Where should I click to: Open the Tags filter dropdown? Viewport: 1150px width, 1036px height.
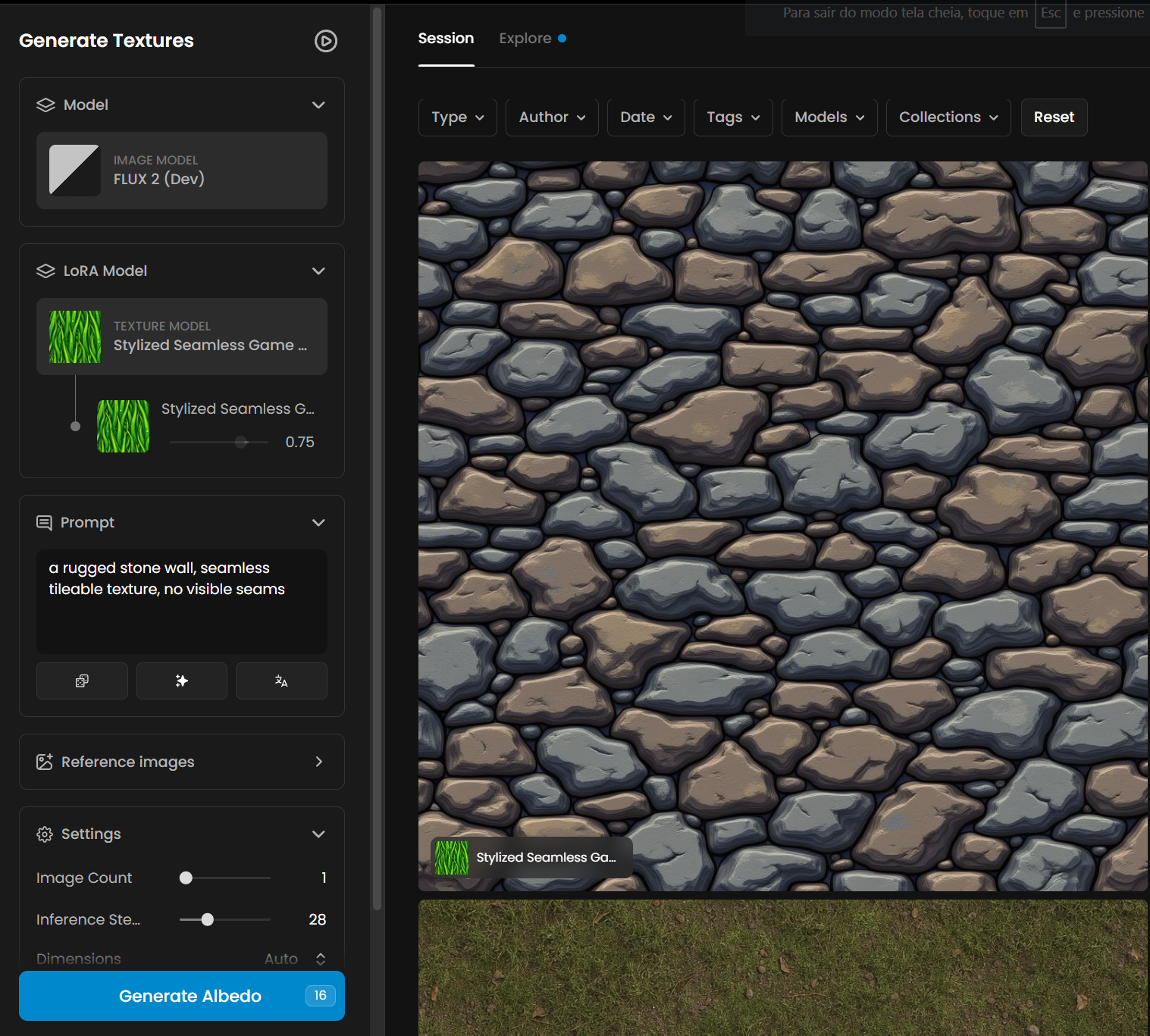(x=733, y=117)
